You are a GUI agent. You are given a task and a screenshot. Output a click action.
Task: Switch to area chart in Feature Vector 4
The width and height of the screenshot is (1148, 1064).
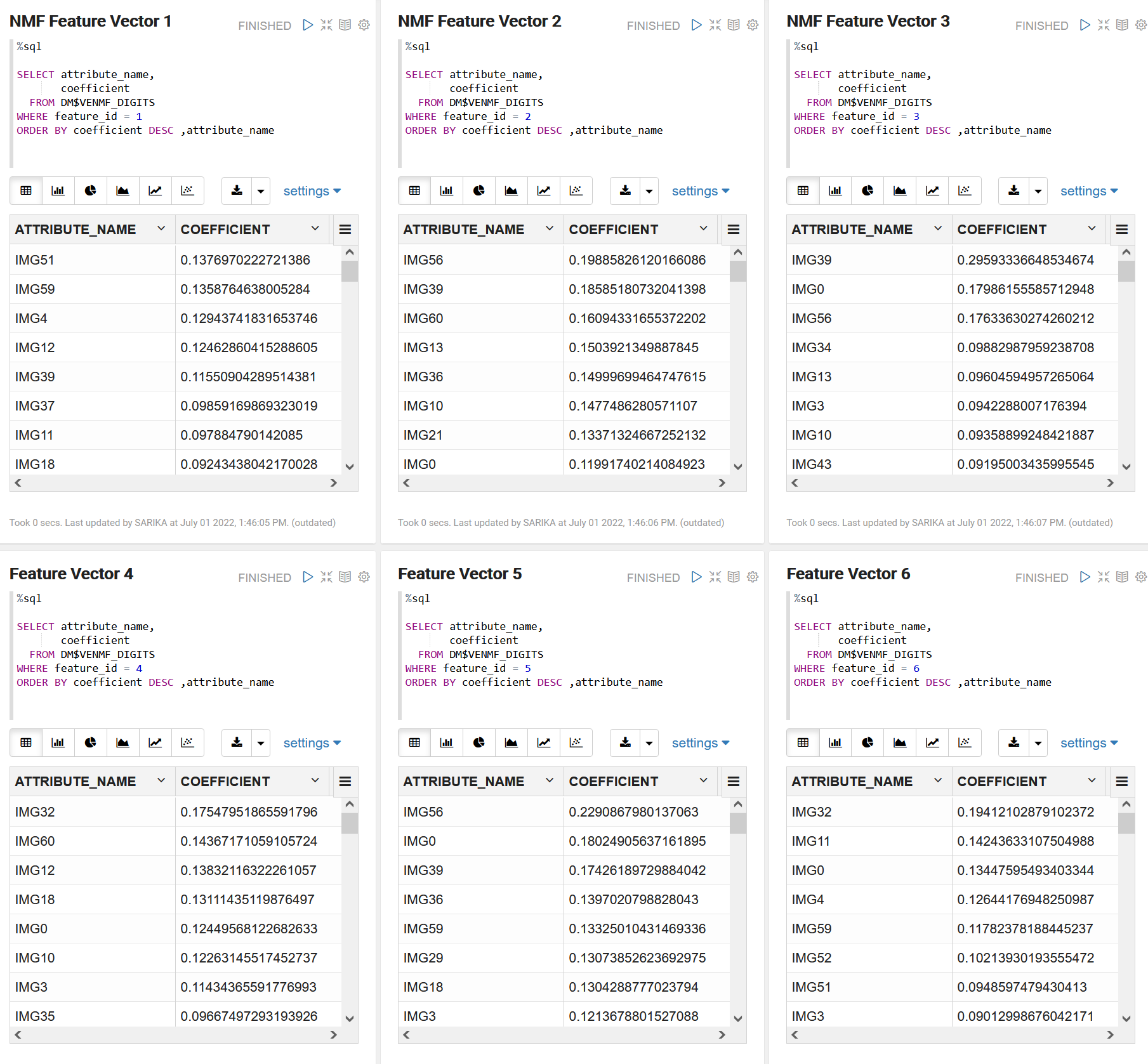(x=123, y=742)
